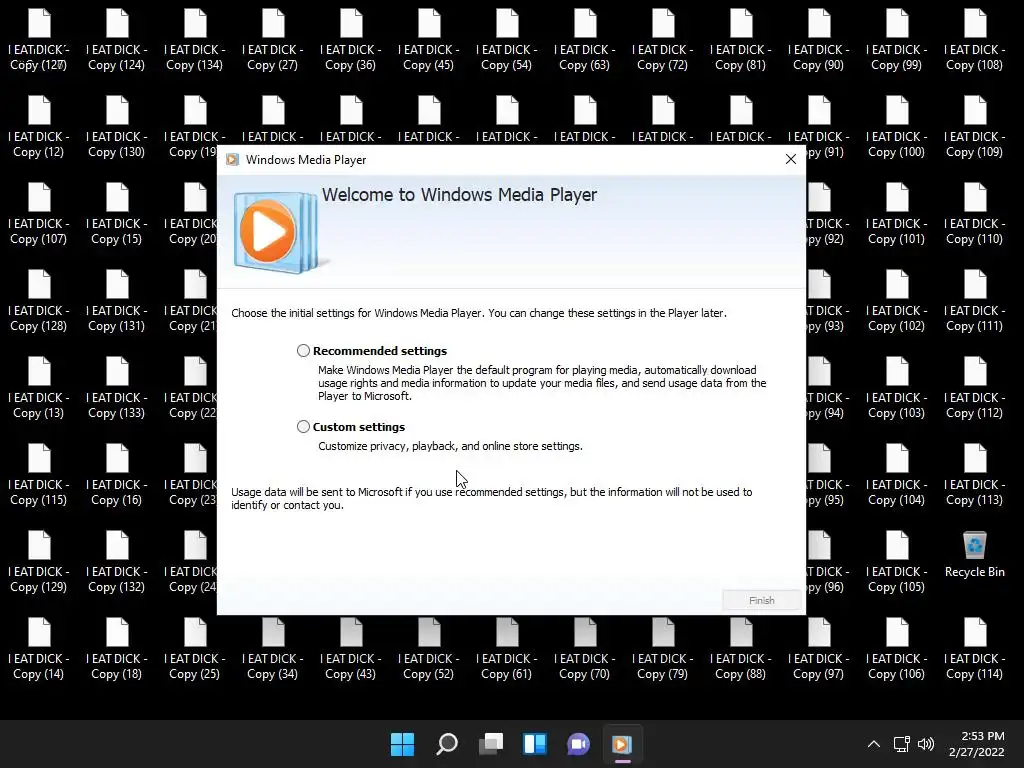
Task: Select the Copy (43) file icon
Action: click(x=351, y=649)
